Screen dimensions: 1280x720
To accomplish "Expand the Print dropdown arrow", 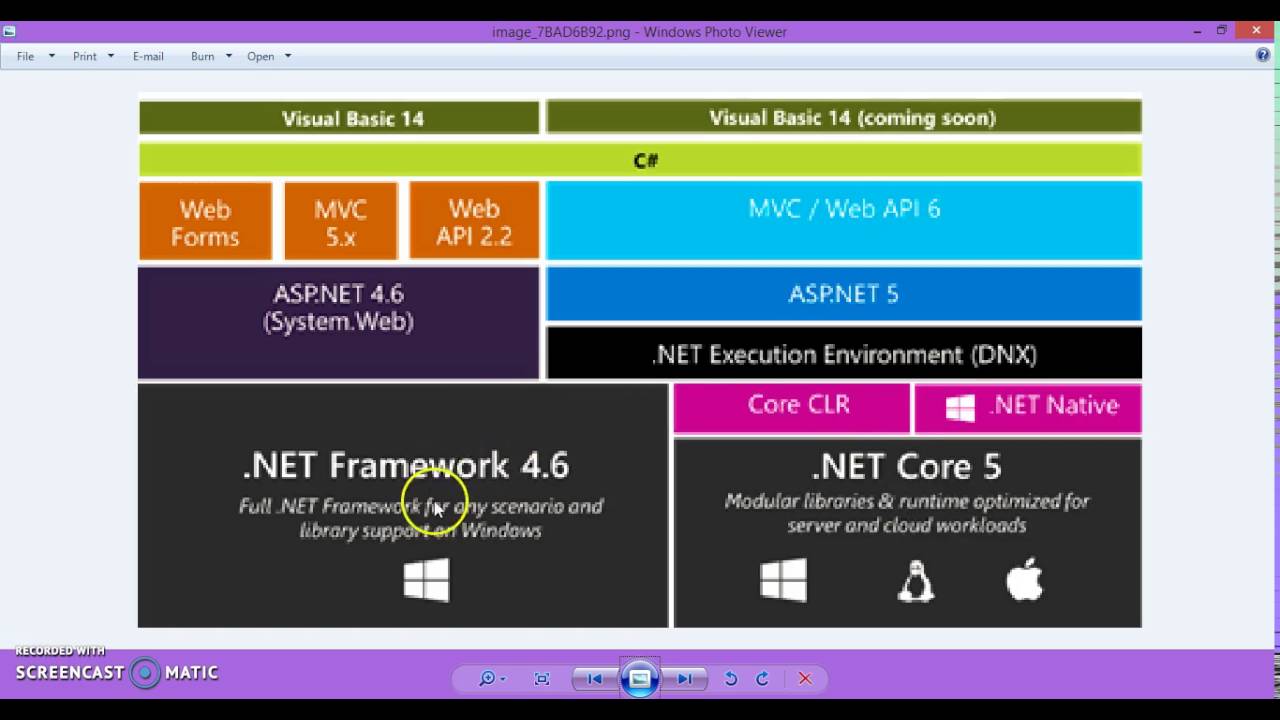I will pyautogui.click(x=110, y=56).
